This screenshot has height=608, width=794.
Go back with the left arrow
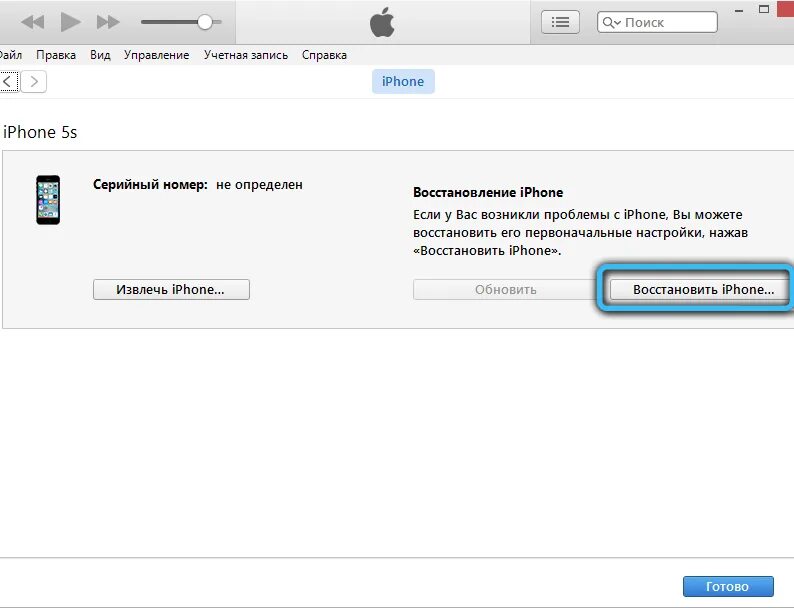click(x=9, y=82)
